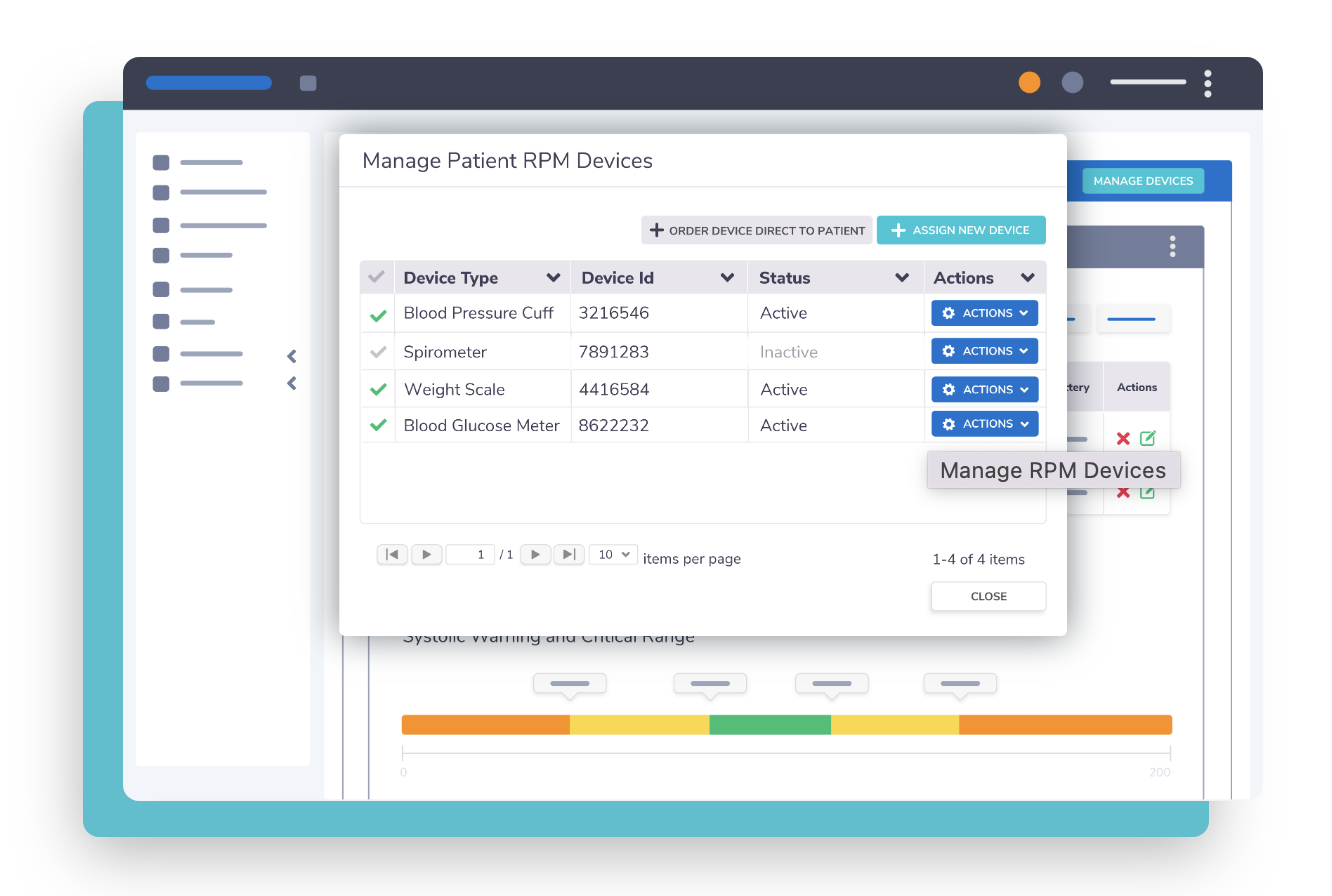Click green segment of systolic range bar
1332x896 pixels.
coord(770,725)
